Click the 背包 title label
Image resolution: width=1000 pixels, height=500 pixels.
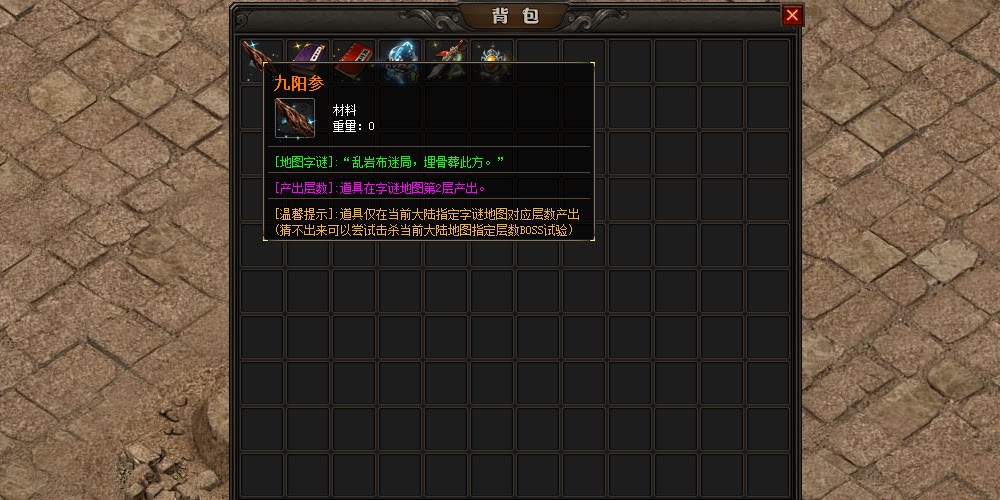515,16
